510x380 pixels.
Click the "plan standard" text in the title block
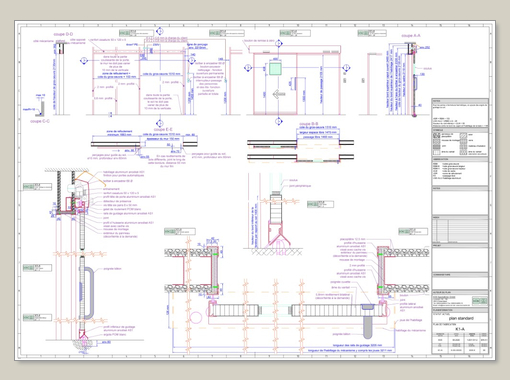[461, 318]
